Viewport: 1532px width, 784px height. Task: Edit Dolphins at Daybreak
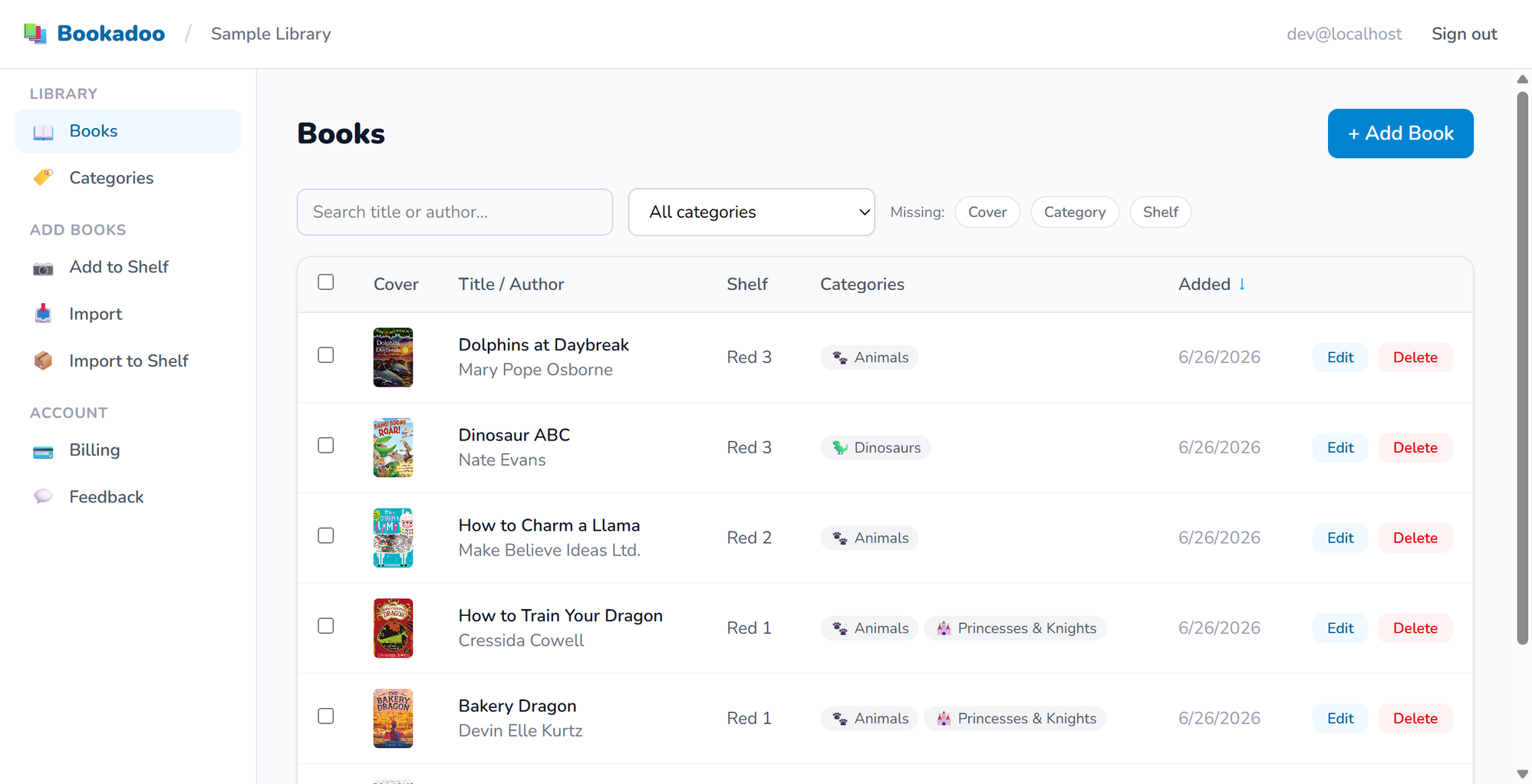pos(1340,357)
